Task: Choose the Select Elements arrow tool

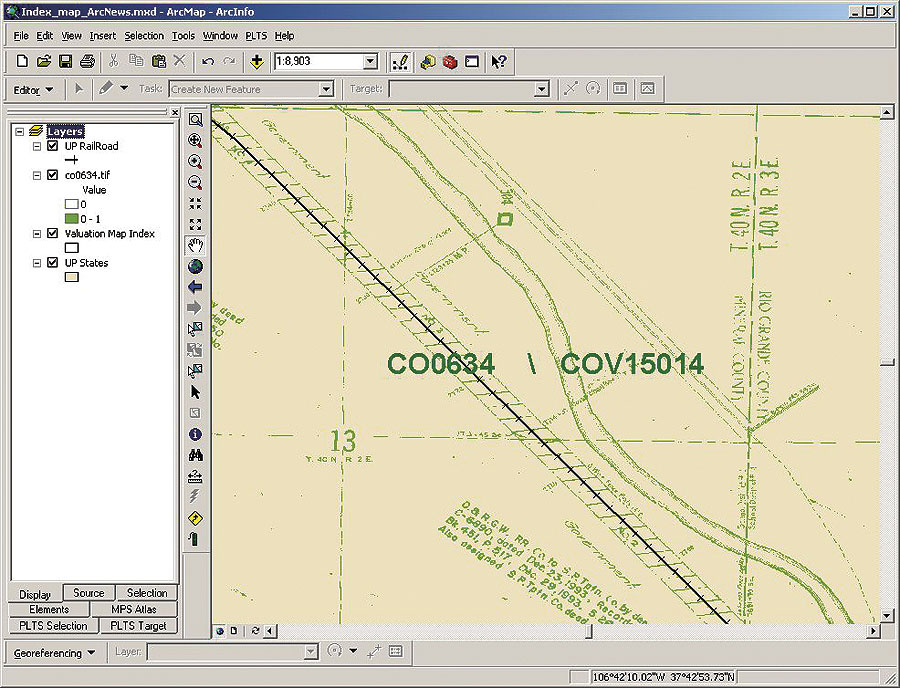Action: coord(195,392)
